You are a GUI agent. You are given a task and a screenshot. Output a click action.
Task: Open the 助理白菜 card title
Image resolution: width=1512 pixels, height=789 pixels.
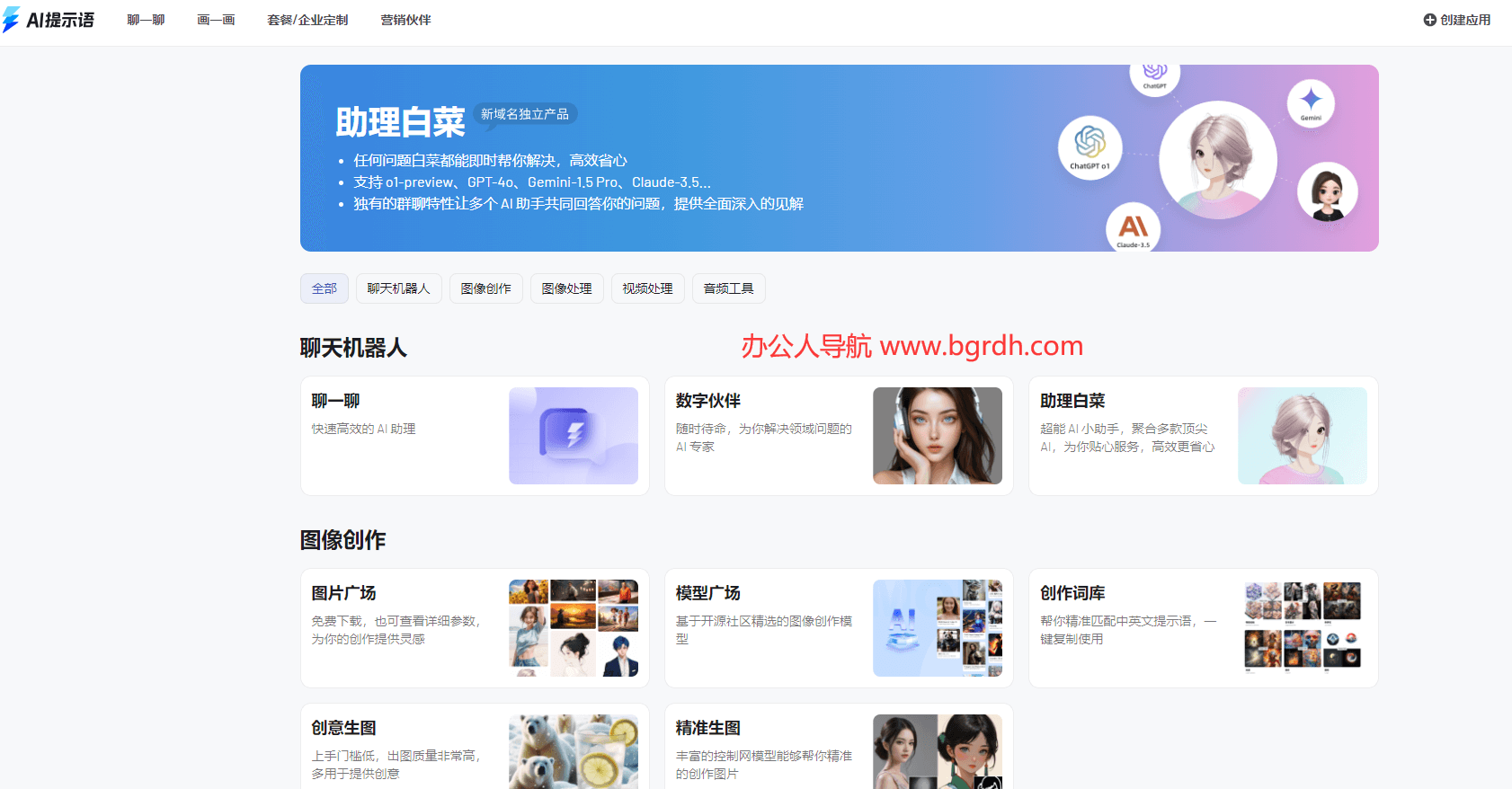[x=1072, y=401]
